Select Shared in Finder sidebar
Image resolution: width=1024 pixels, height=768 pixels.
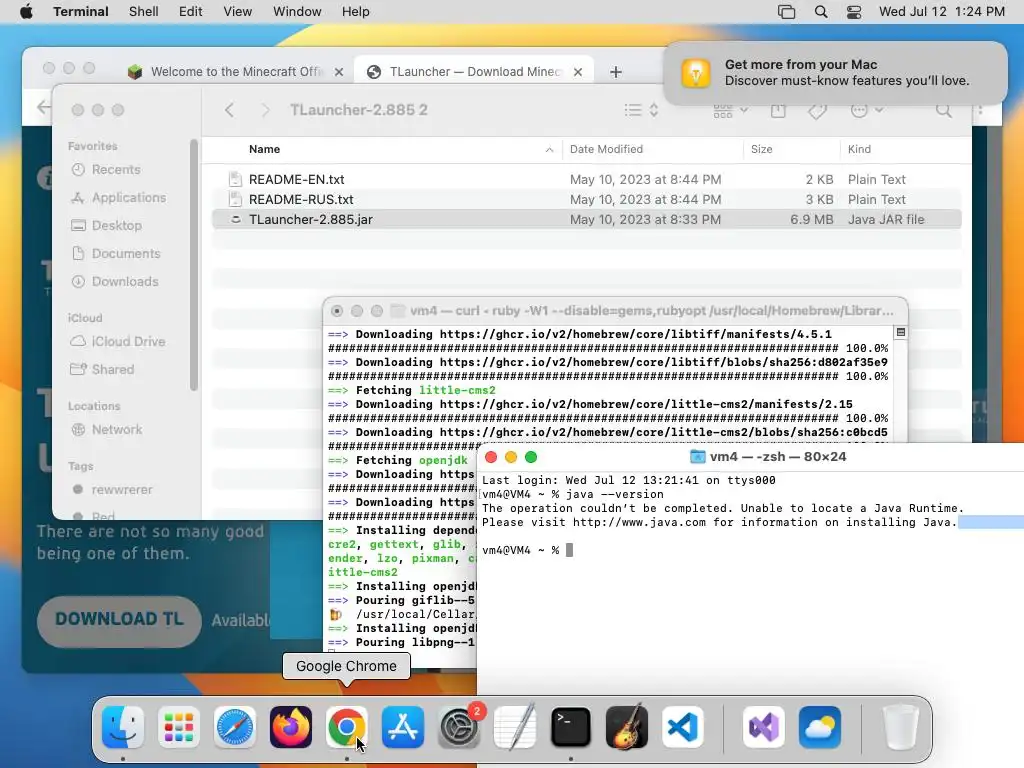(x=112, y=370)
